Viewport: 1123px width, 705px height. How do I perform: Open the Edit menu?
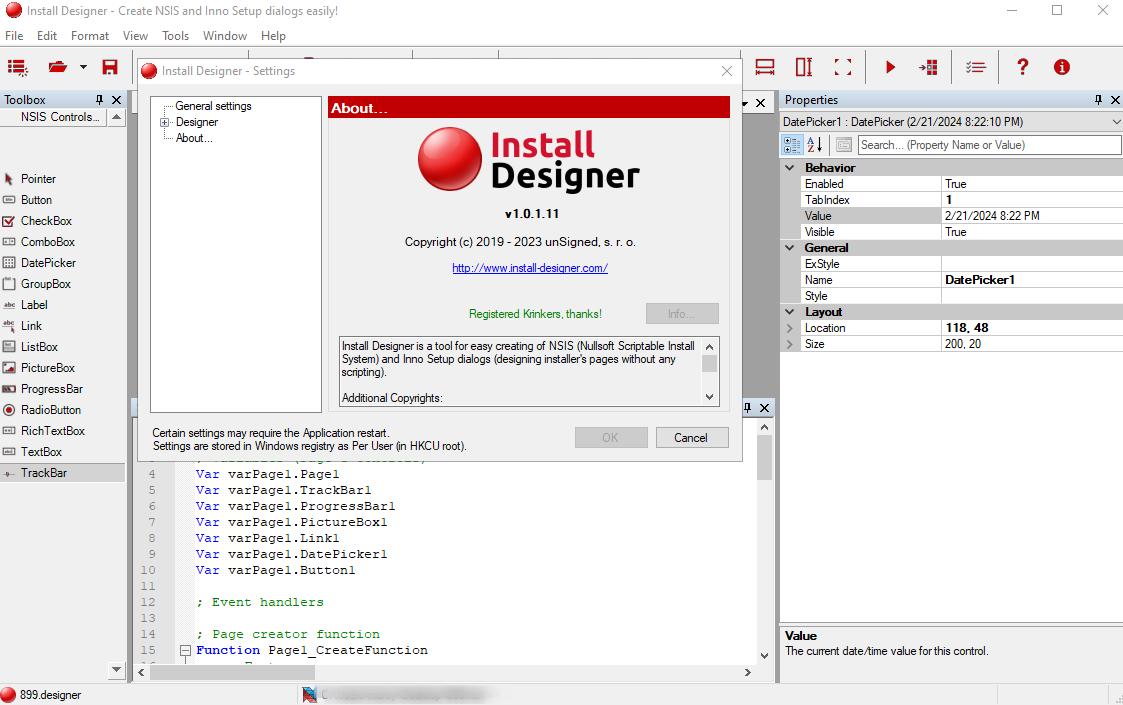pyautogui.click(x=47, y=36)
